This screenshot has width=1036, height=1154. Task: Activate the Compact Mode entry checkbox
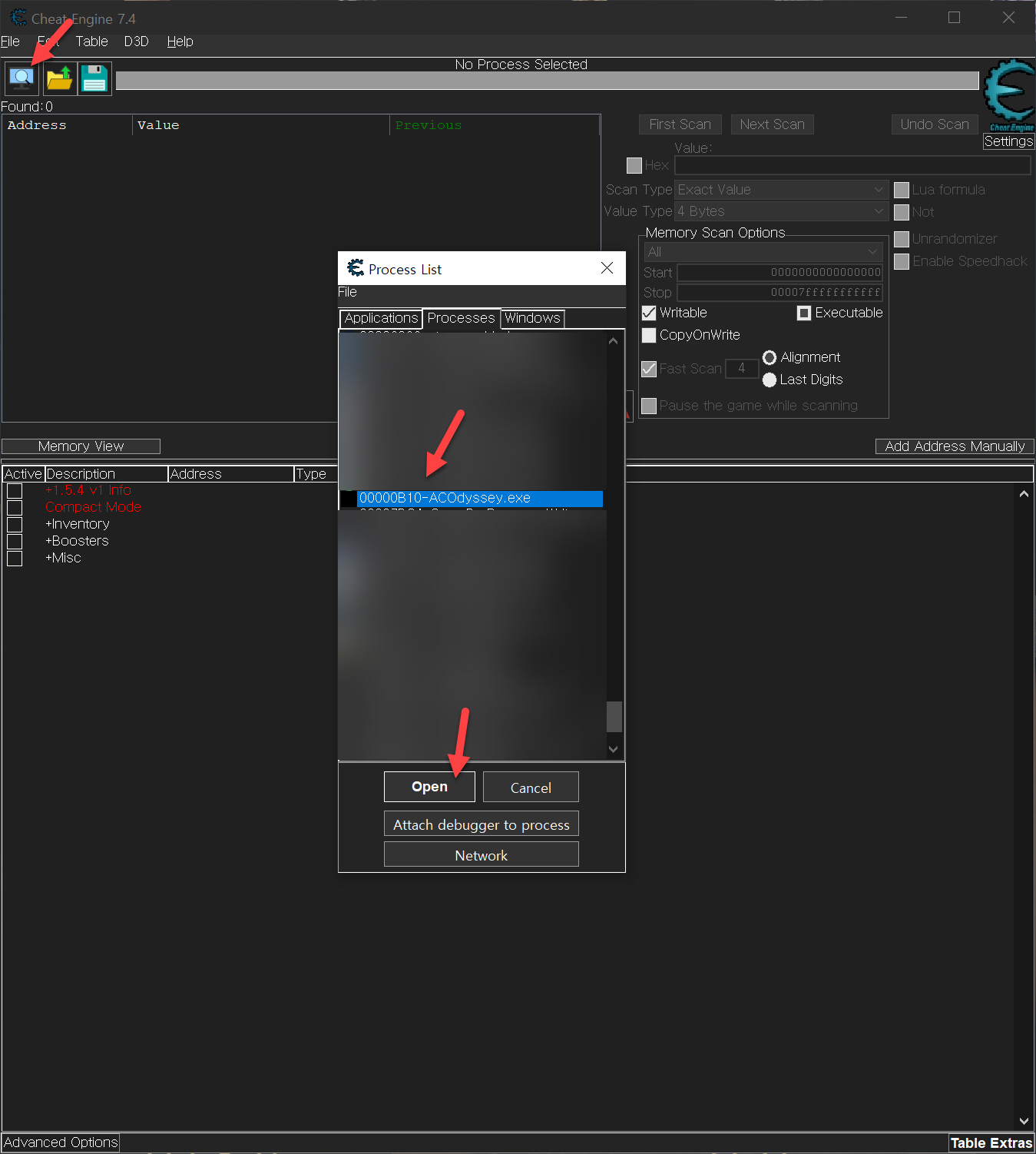point(15,508)
